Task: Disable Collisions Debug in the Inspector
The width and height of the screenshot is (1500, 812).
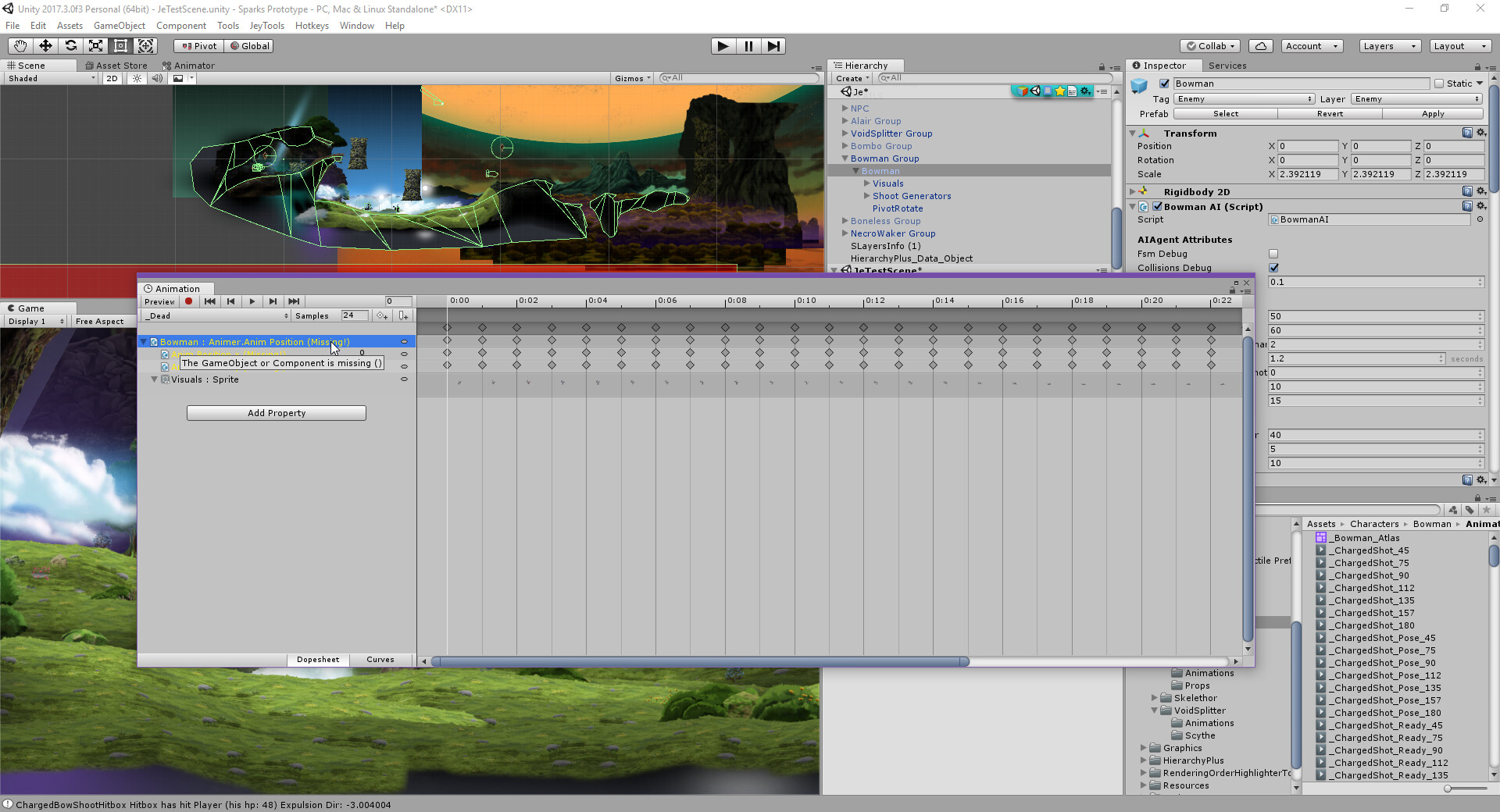Action: [1274, 268]
